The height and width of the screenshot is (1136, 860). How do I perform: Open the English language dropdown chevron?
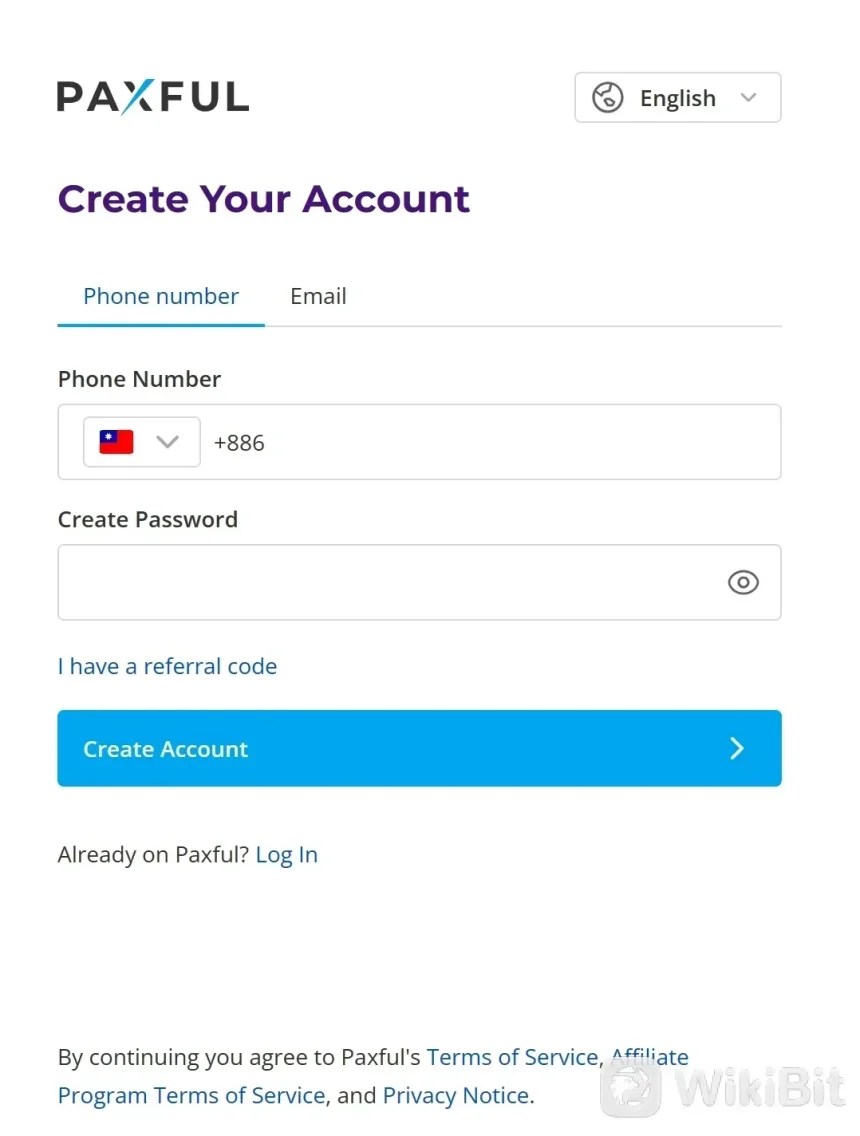(748, 98)
